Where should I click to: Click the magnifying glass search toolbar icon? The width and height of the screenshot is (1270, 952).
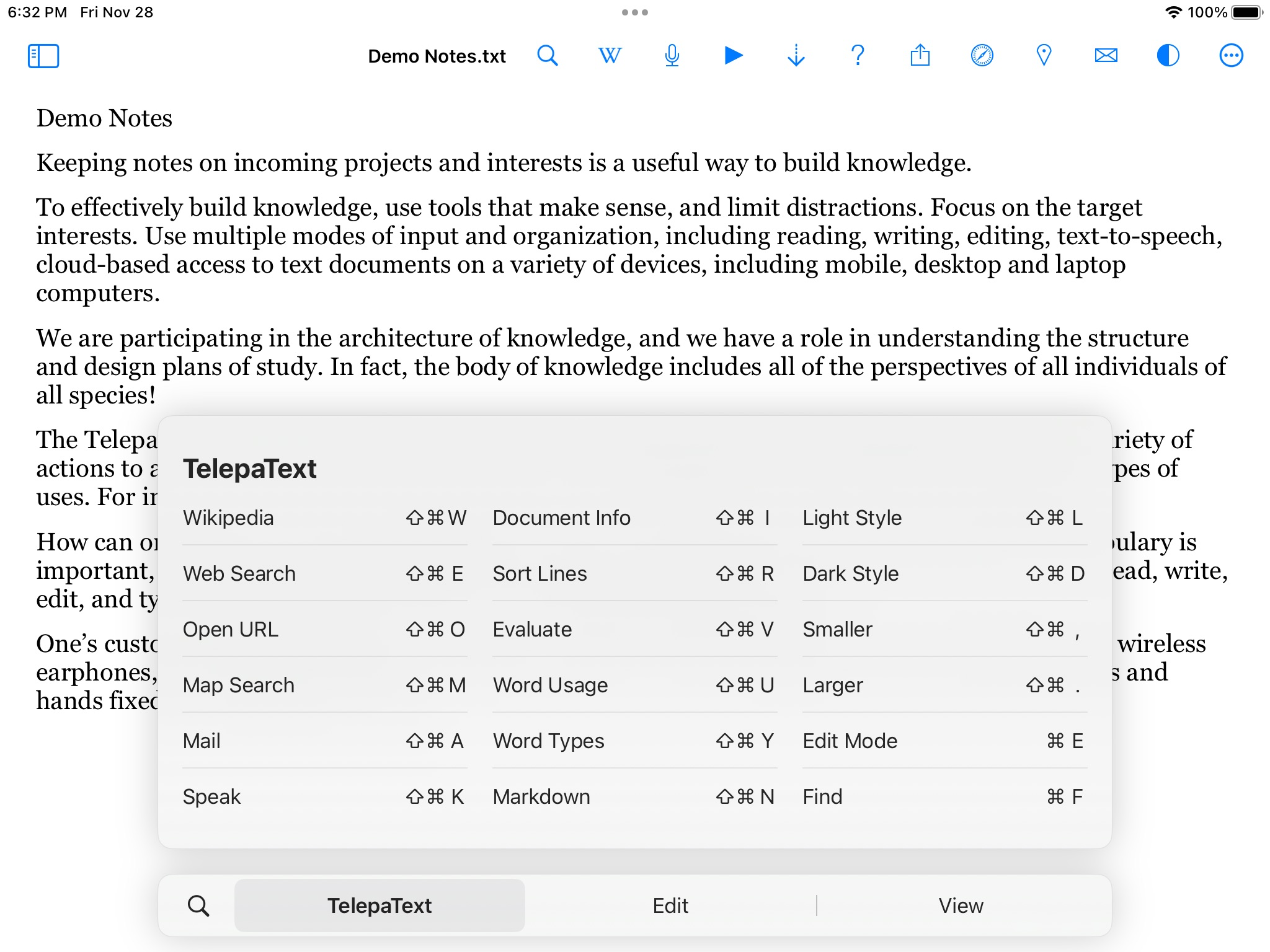(548, 56)
